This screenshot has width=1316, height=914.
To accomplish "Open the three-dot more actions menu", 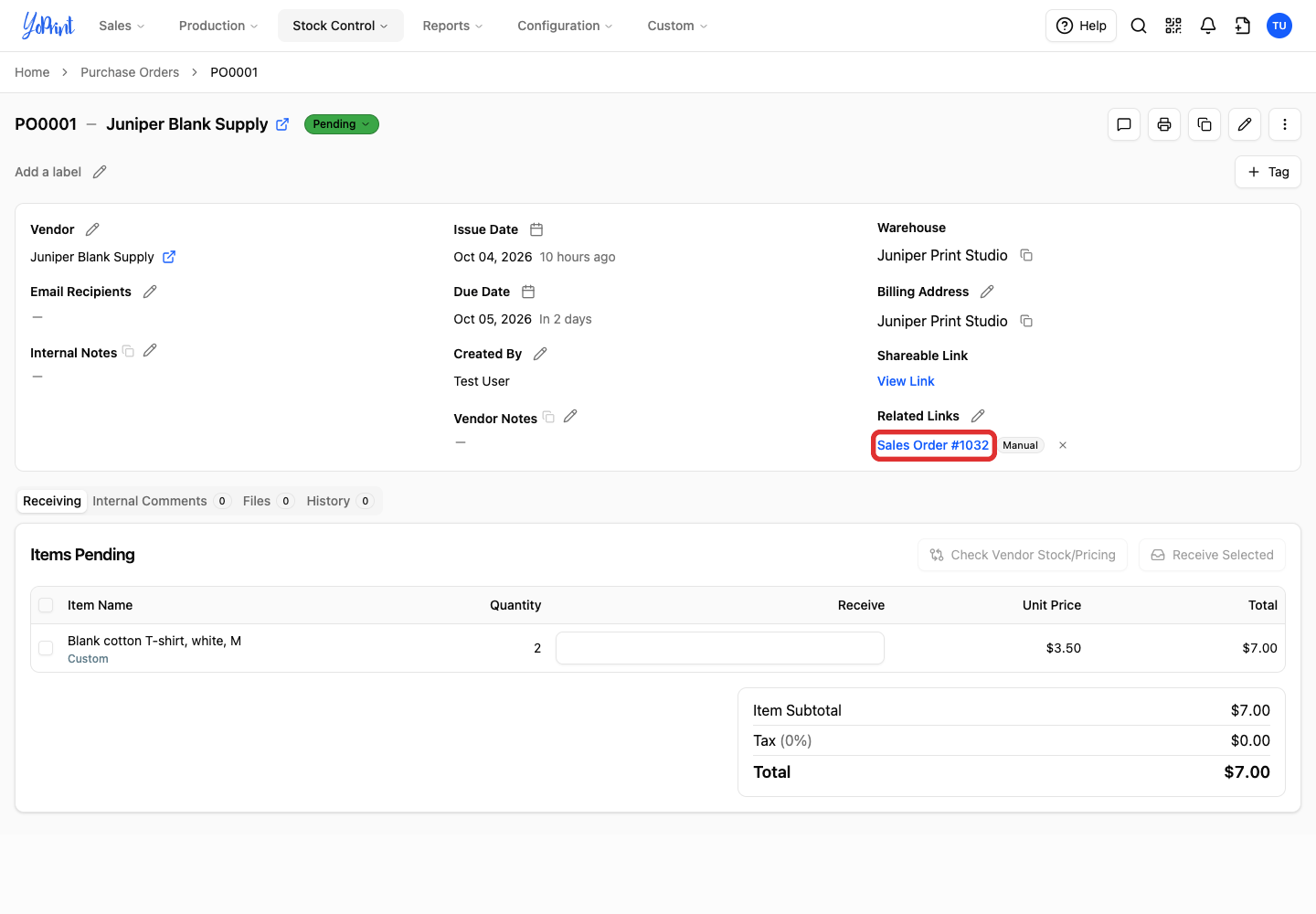I will click(x=1285, y=124).
